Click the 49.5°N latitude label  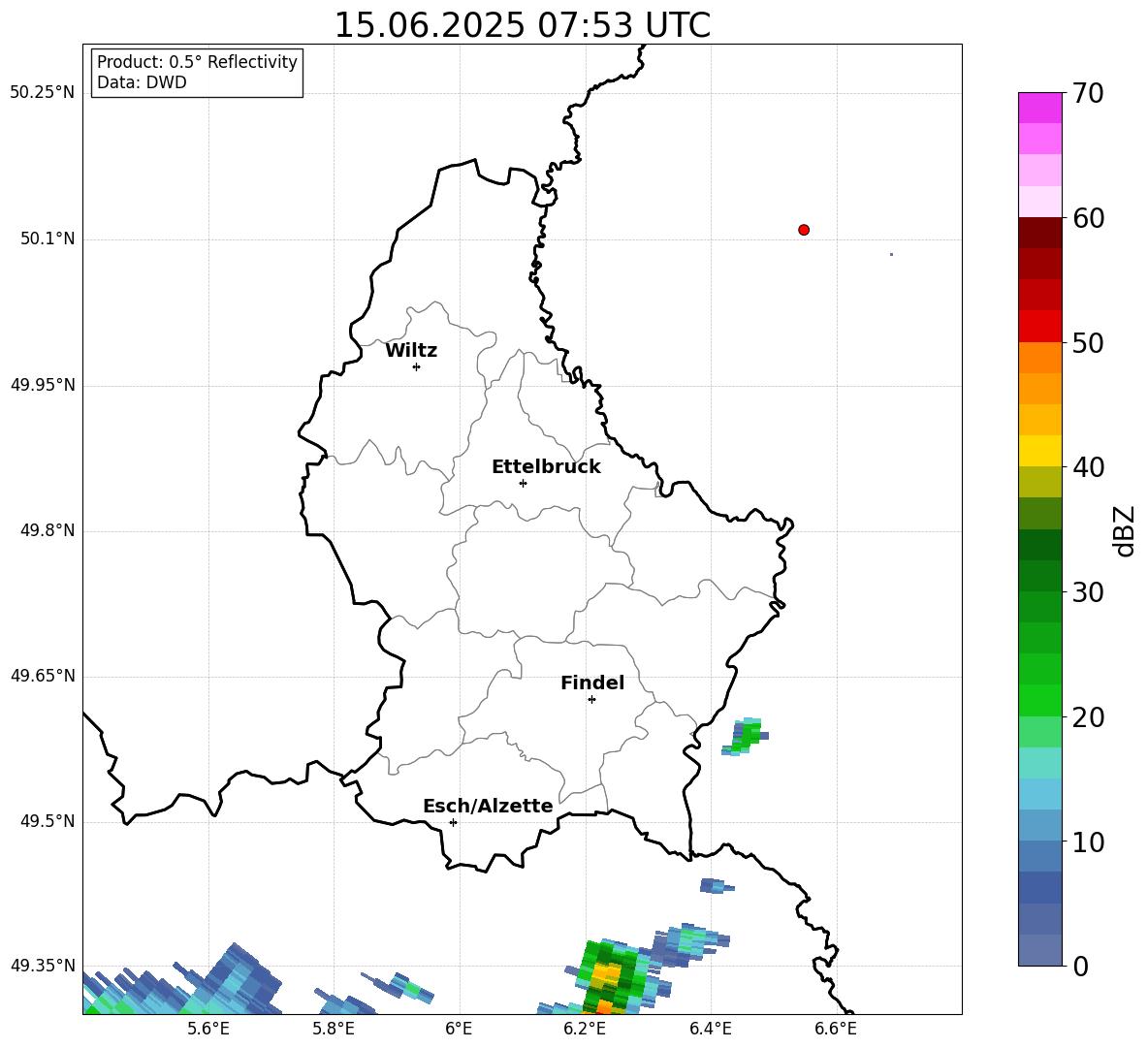point(48,821)
